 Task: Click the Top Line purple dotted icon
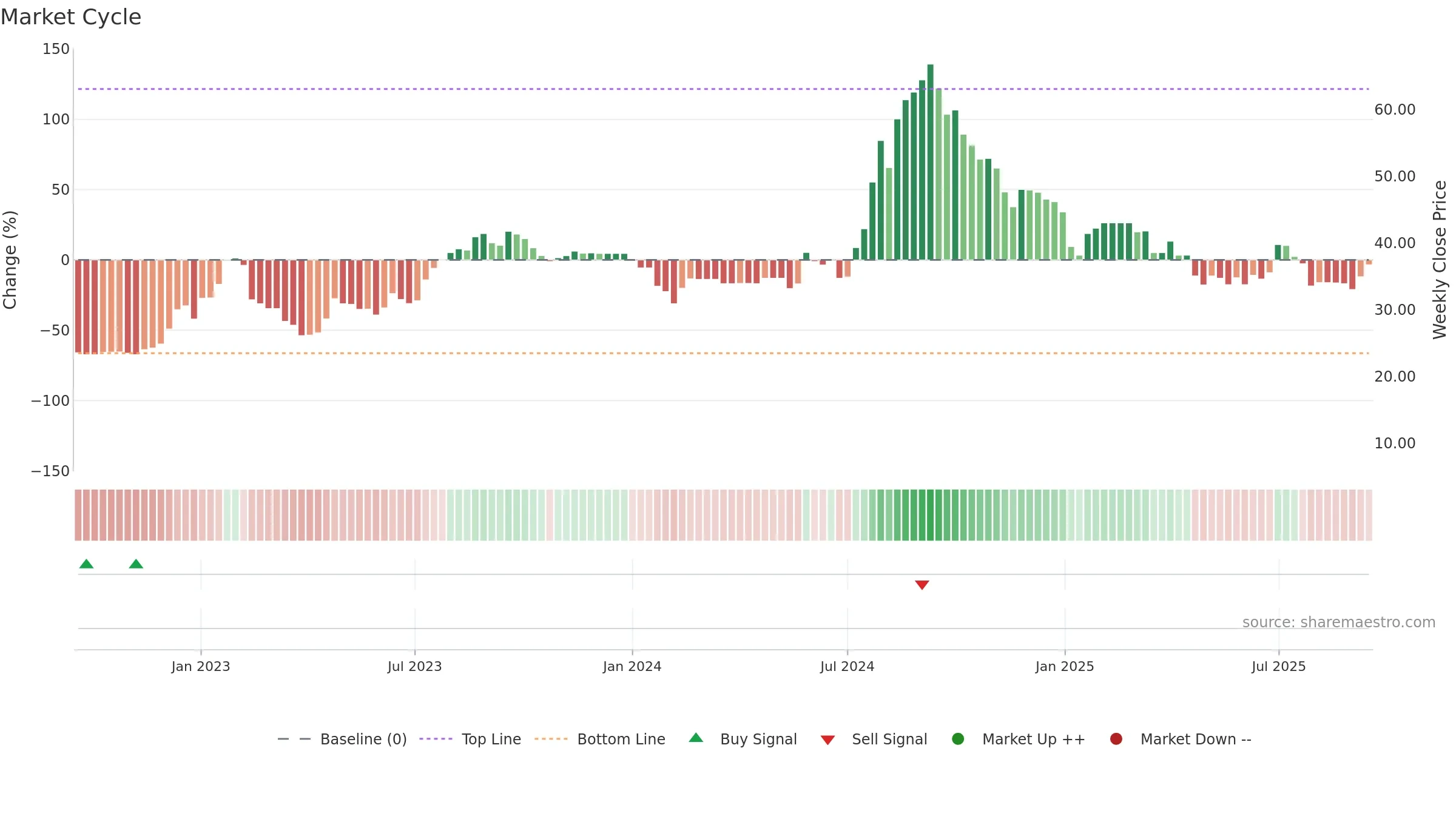[x=436, y=739]
